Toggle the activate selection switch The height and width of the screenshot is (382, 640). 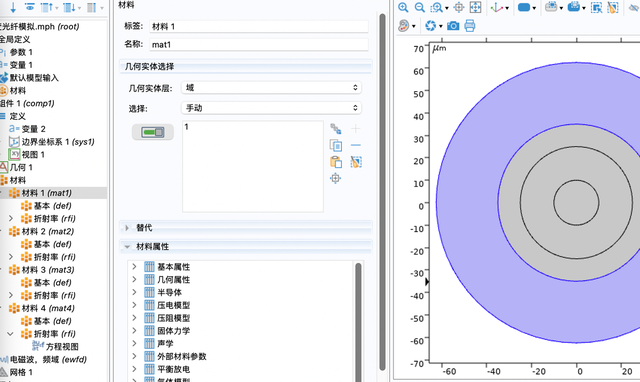tap(153, 132)
